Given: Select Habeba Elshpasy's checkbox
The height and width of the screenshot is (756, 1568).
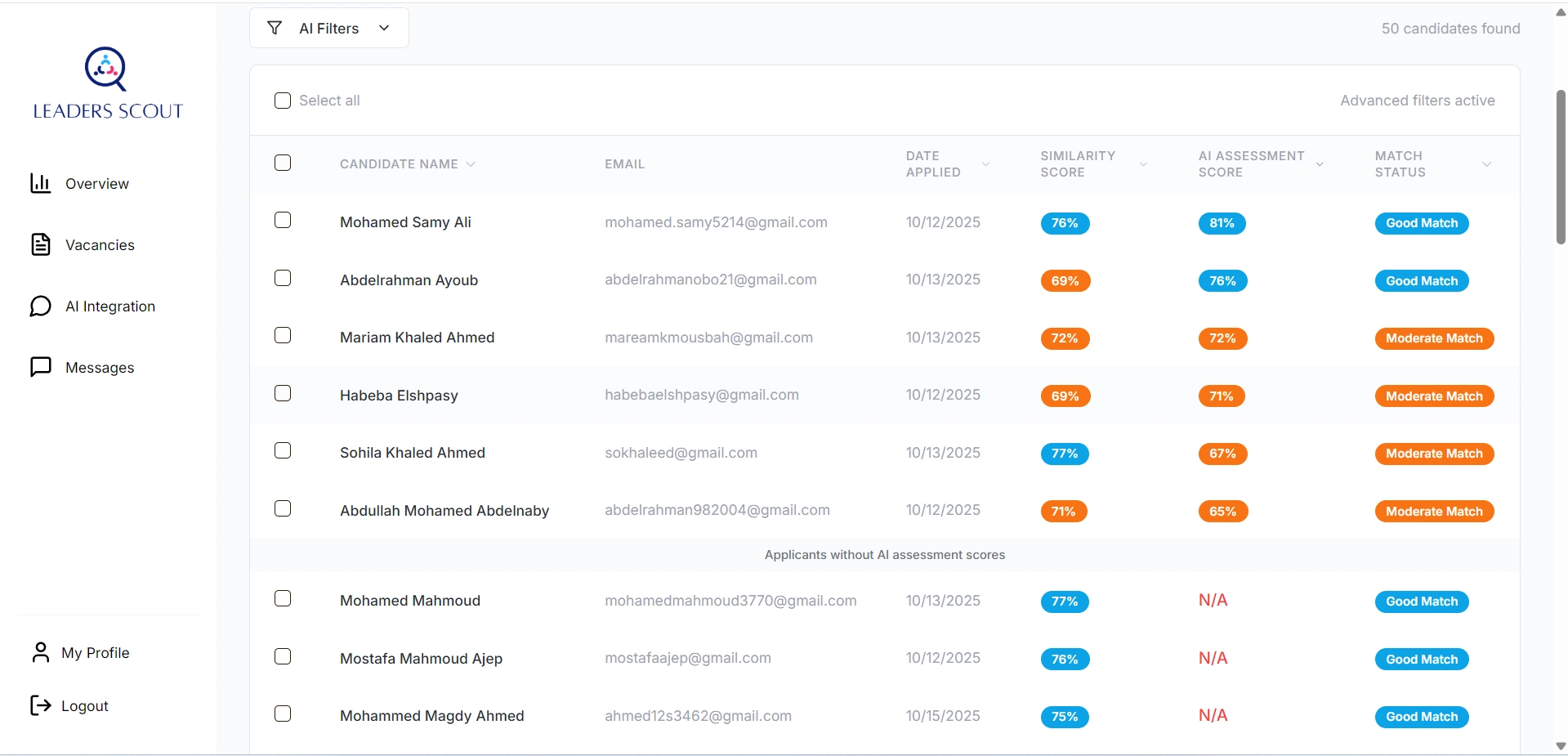Looking at the screenshot, I should [x=282, y=393].
